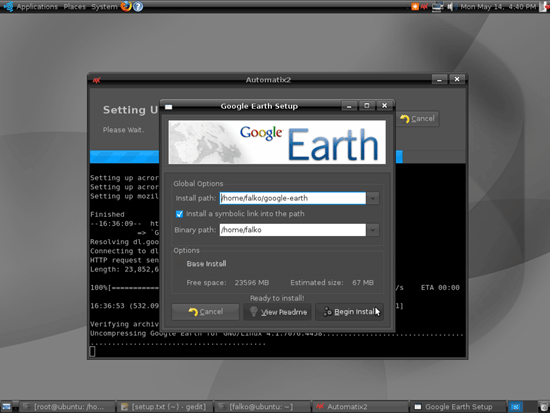Toggle 'Install a symbolic link into the path'
Viewport: 550px width, 413px height.
pos(179,214)
